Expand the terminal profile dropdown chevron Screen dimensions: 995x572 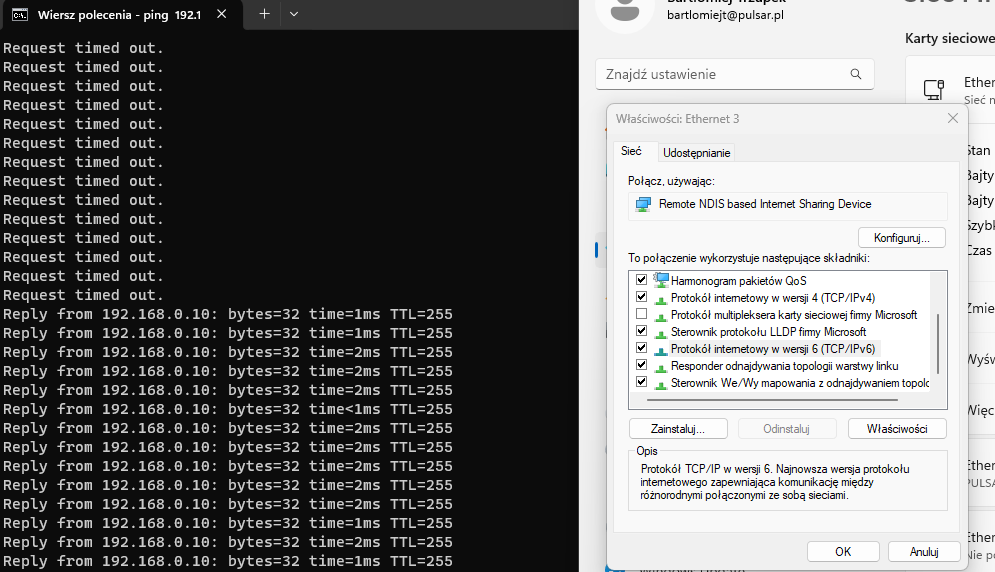[x=294, y=14]
